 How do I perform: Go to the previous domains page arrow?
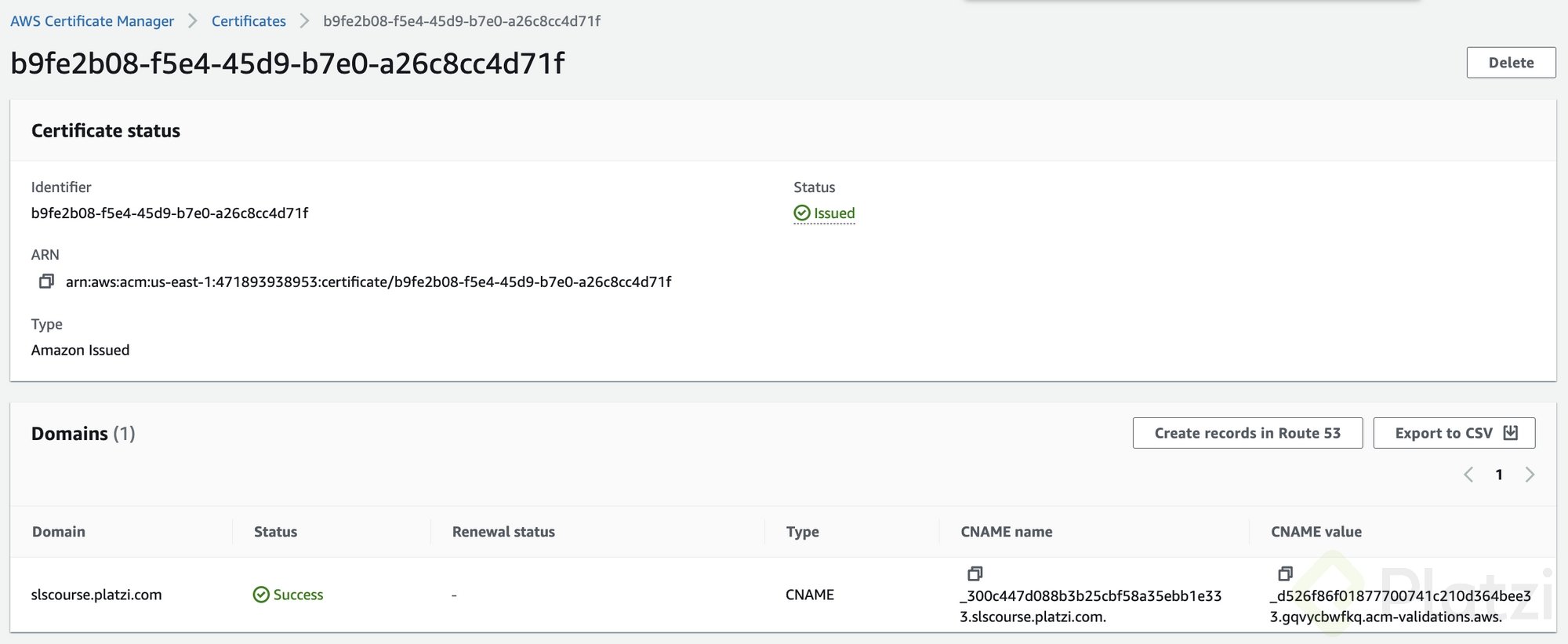pos(1468,475)
